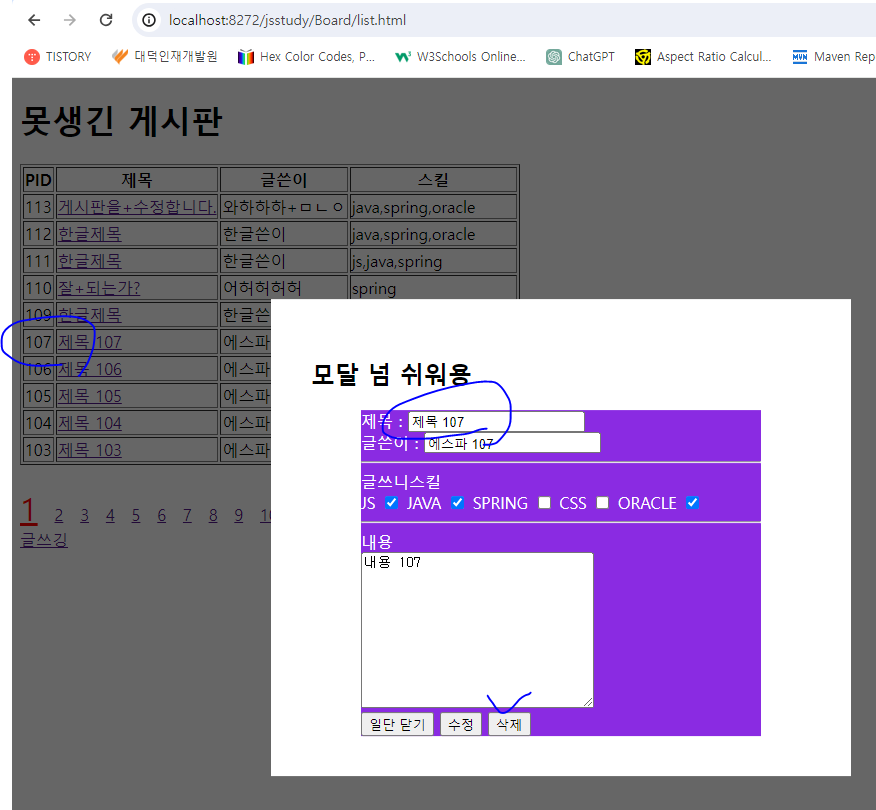Reload the page with refresh icon
The height and width of the screenshot is (810, 876).
[x=106, y=20]
